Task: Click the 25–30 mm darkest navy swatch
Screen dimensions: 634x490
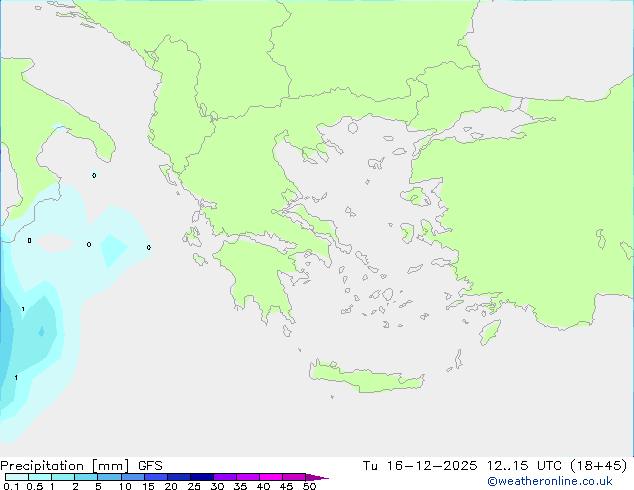Action: (202, 477)
